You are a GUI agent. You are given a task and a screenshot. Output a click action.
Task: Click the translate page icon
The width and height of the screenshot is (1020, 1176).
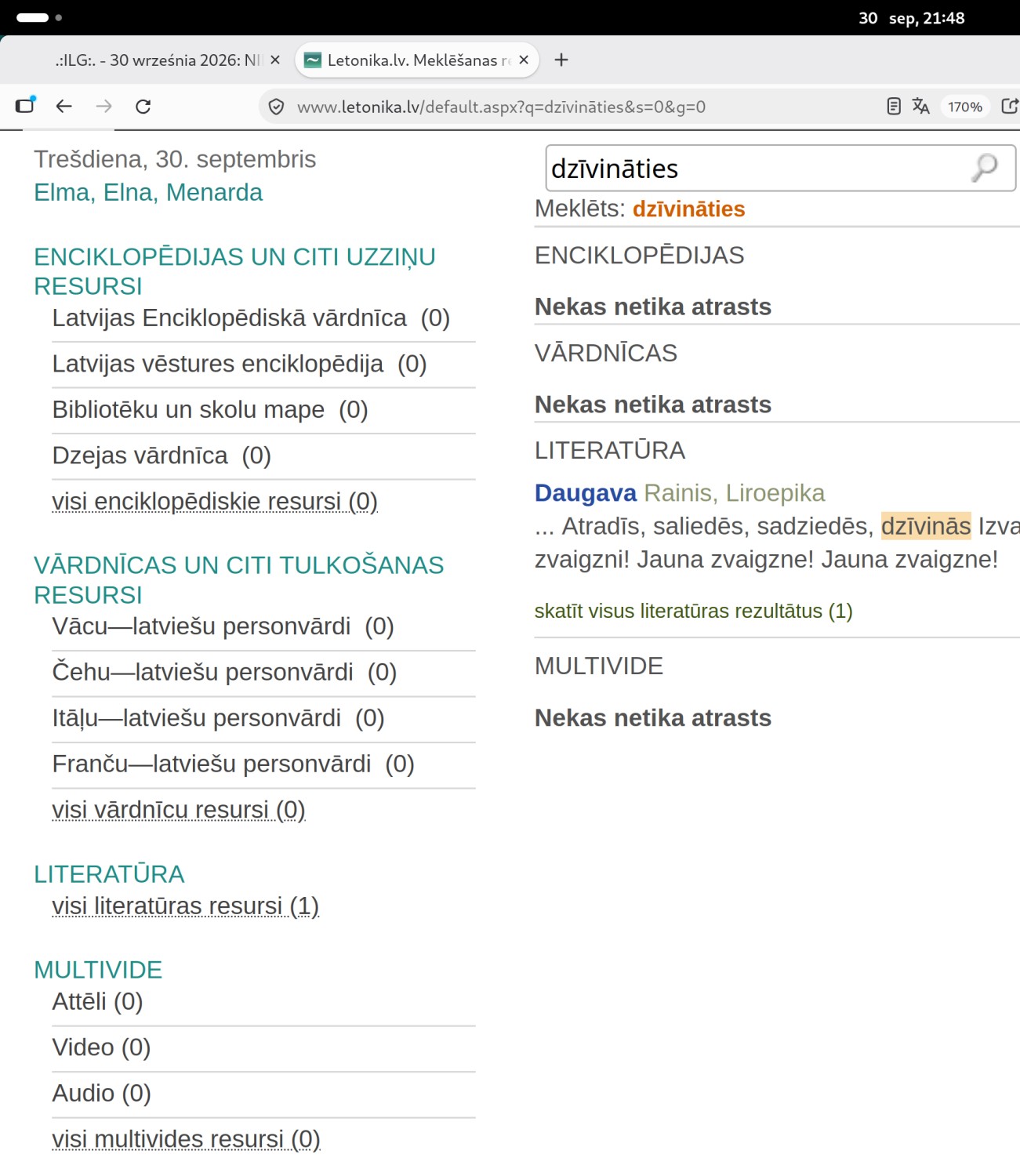[921, 106]
